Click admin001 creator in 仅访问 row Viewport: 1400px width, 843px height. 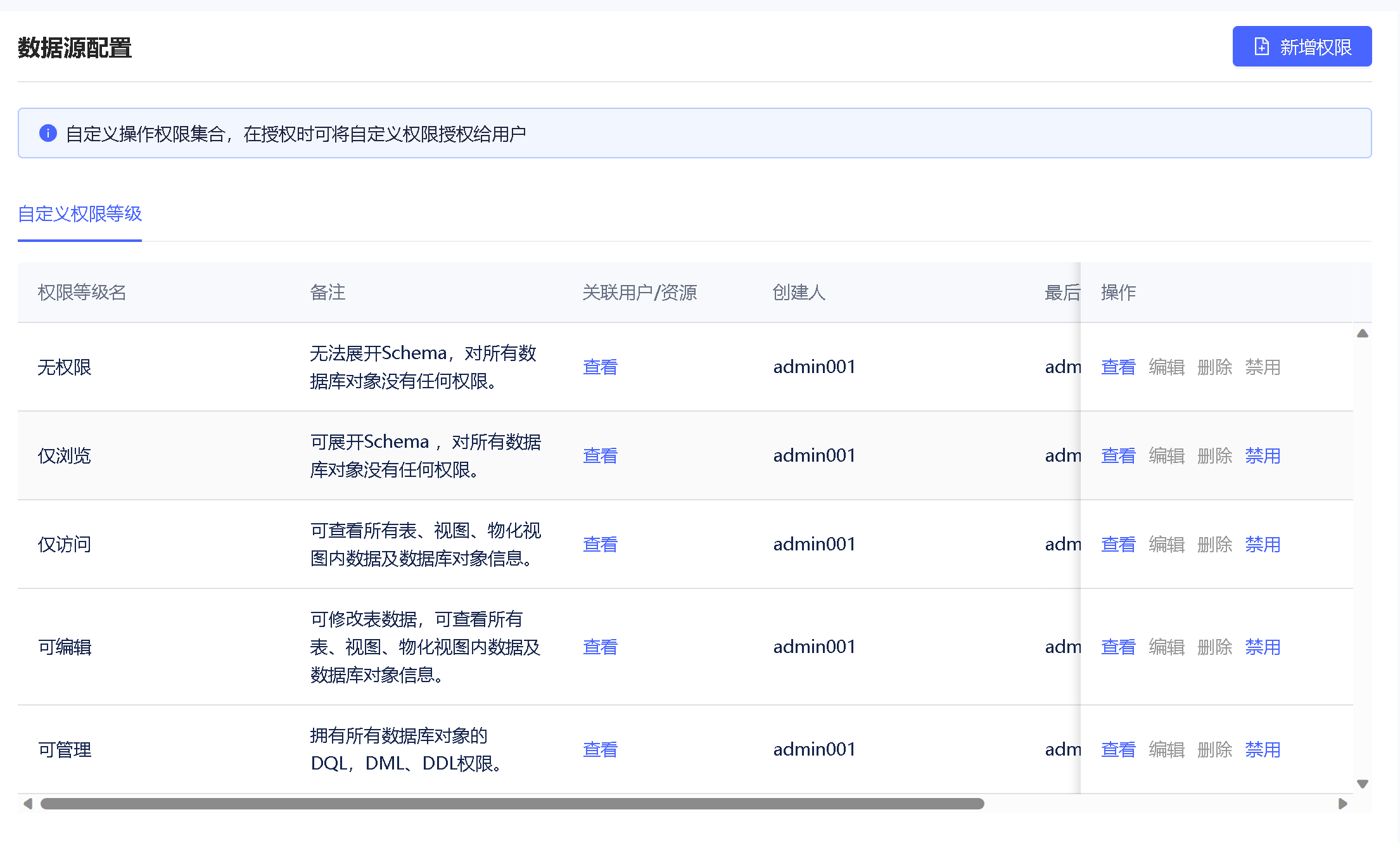(x=814, y=545)
